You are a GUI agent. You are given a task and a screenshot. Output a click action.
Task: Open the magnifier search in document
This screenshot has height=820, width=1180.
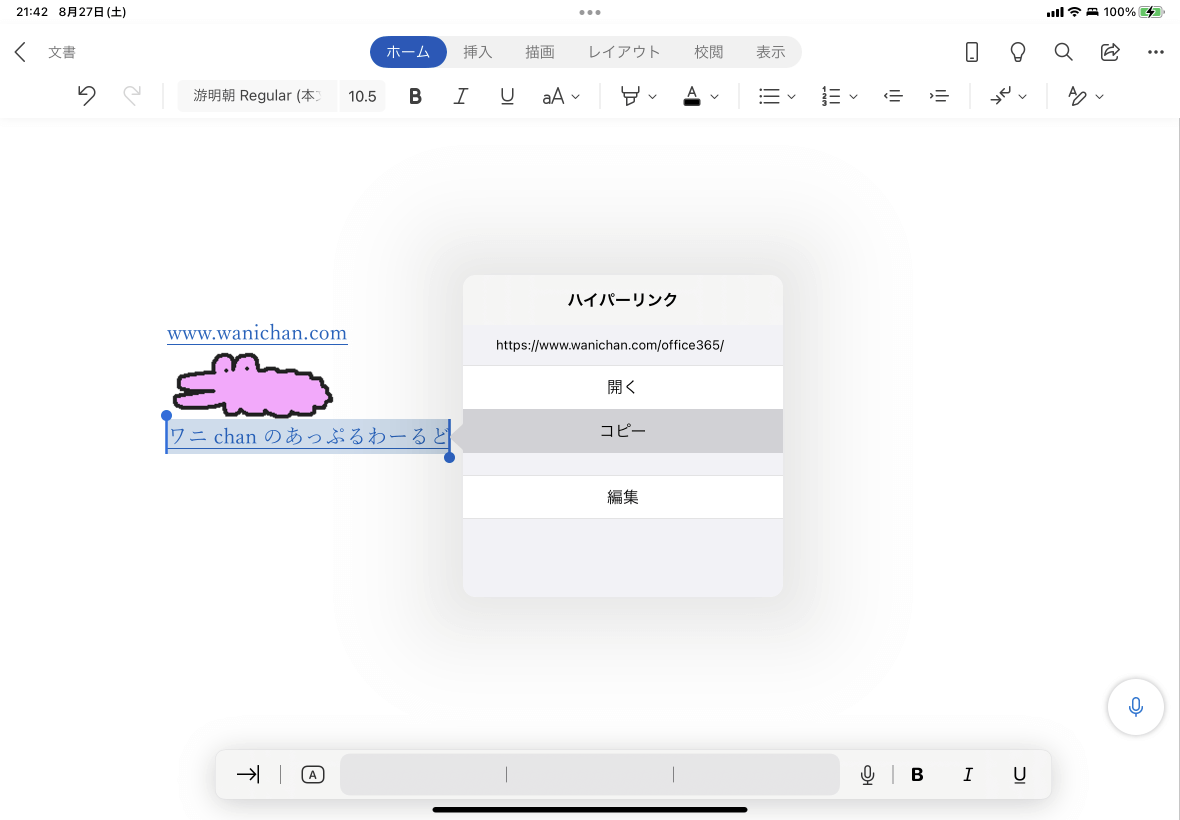pos(1063,52)
